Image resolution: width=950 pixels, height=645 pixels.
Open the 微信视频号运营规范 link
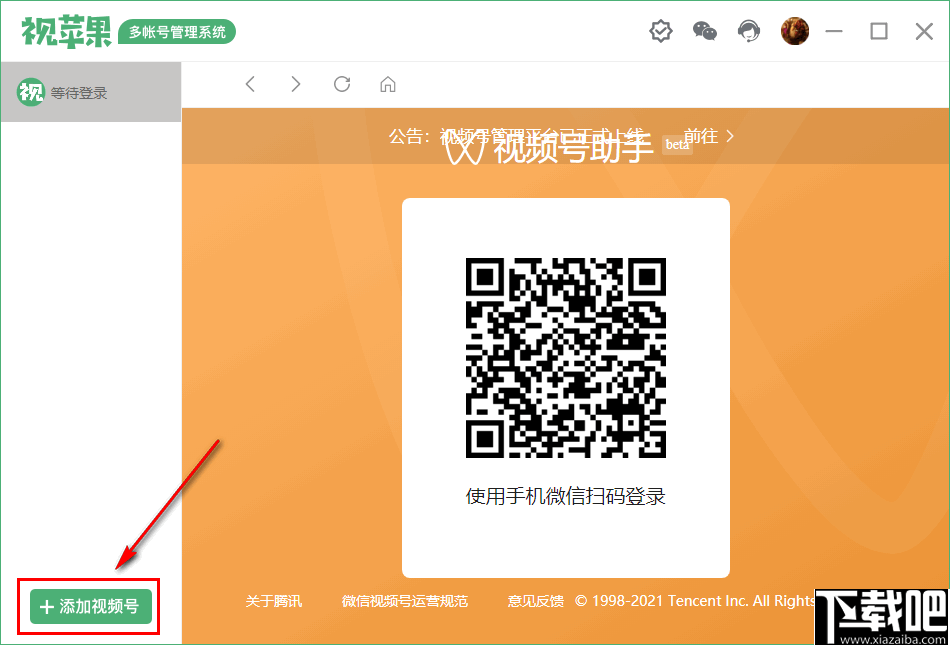pos(405,601)
